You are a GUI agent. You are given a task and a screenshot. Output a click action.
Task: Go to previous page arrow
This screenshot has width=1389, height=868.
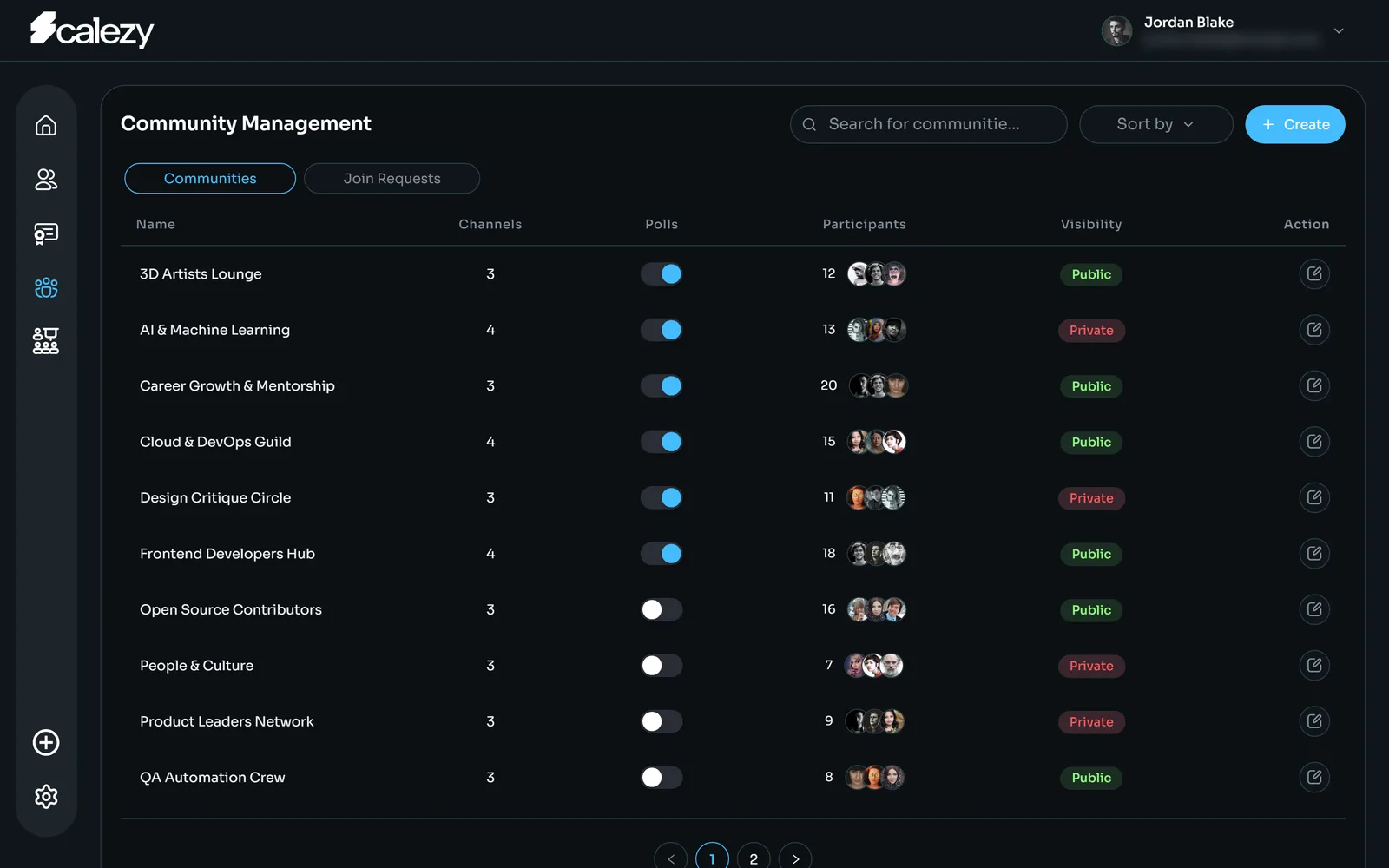click(670, 858)
